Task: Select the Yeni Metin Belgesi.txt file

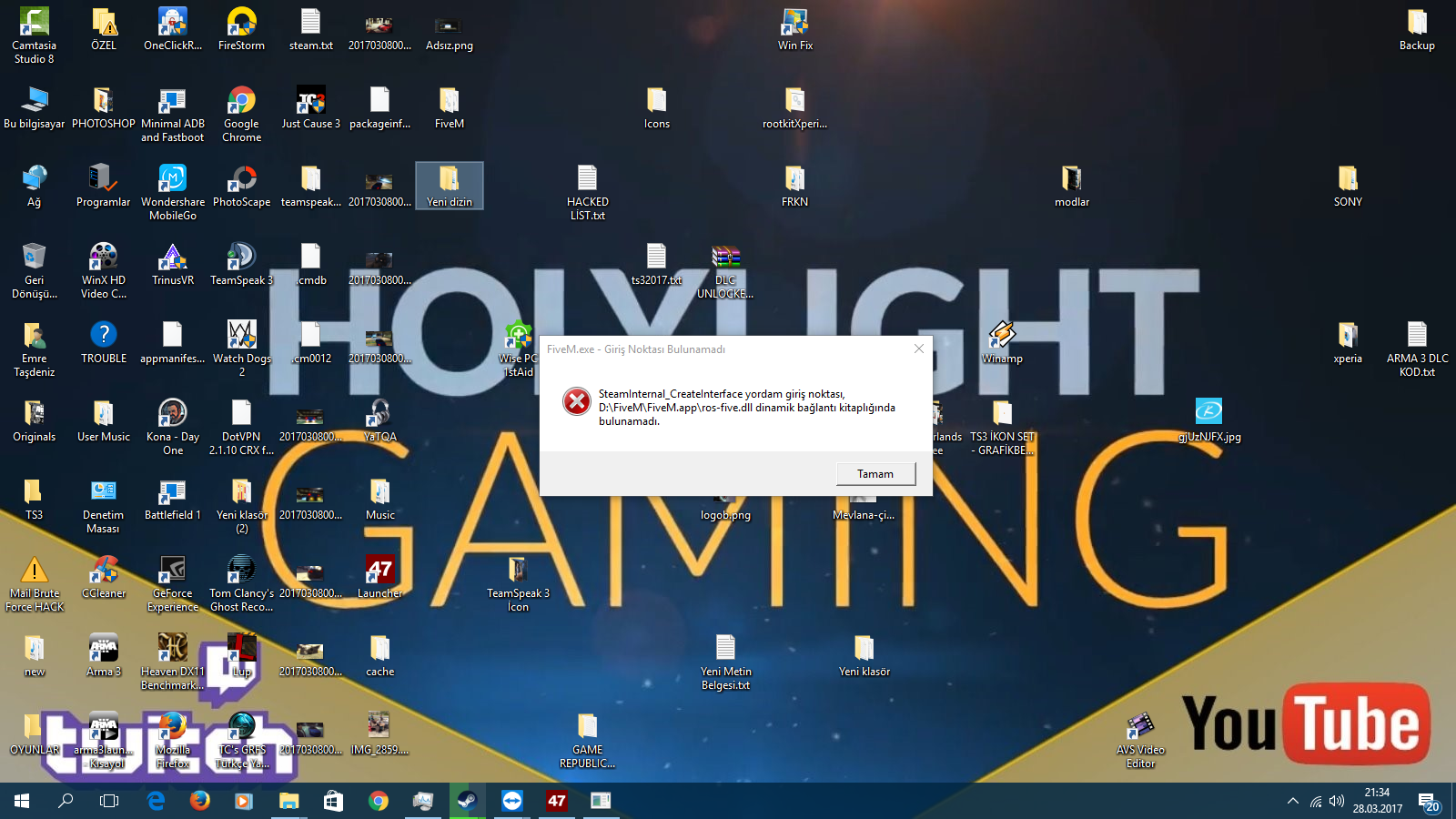Action: pyautogui.click(x=725, y=662)
